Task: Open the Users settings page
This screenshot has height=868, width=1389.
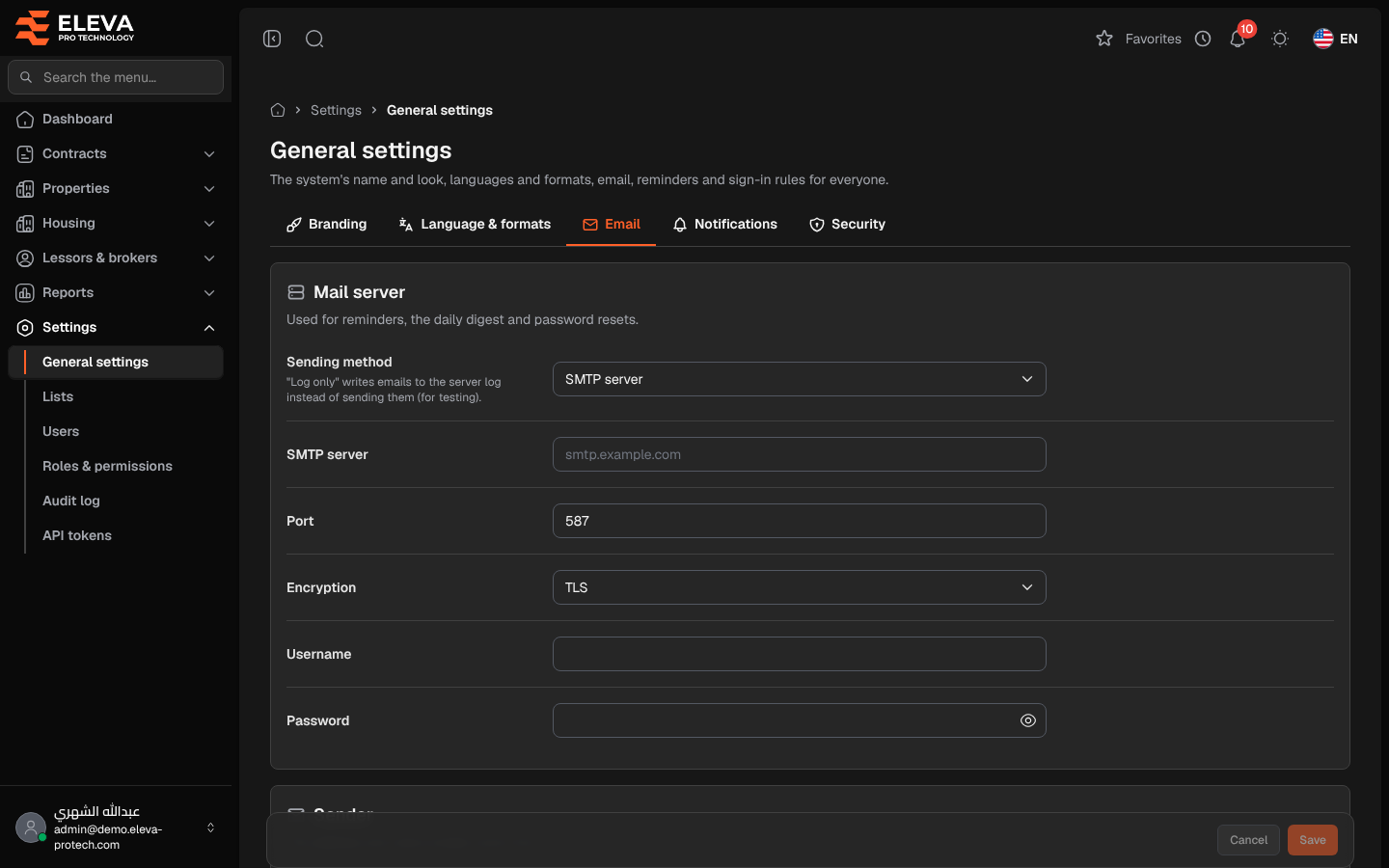Action: tap(123, 431)
